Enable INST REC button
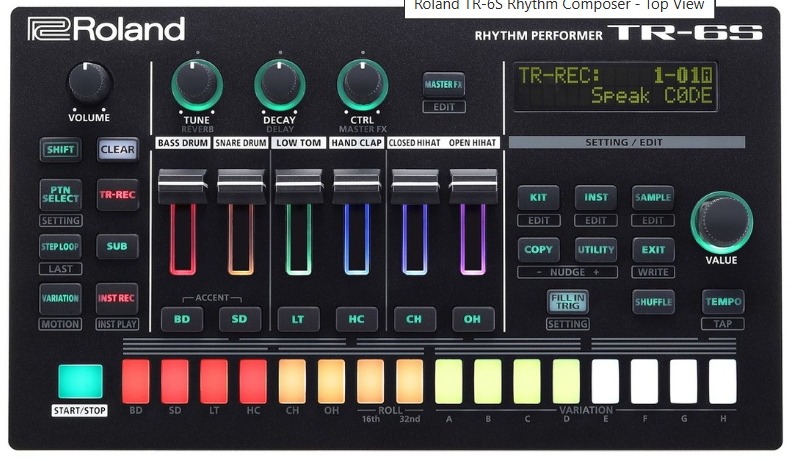This screenshot has height=461, width=792. pyautogui.click(x=117, y=298)
